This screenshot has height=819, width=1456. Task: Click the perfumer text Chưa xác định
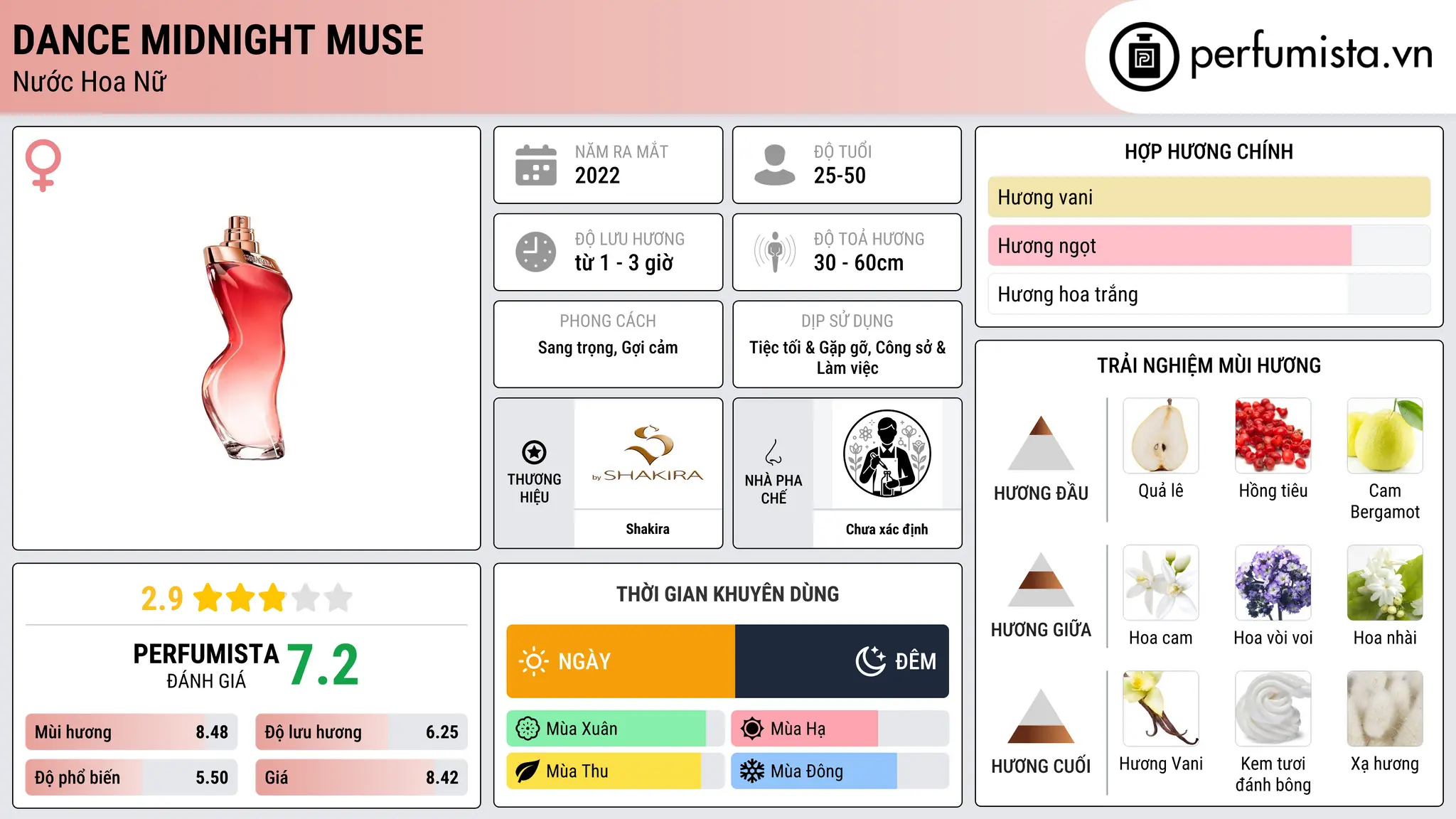(x=887, y=529)
